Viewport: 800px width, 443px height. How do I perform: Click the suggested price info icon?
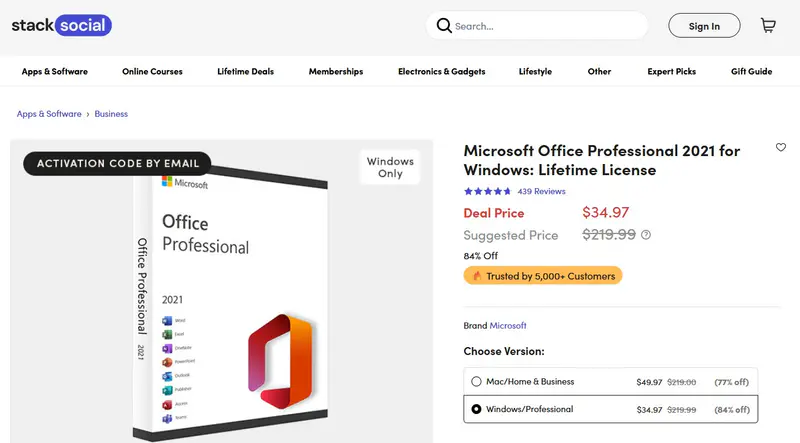point(646,235)
